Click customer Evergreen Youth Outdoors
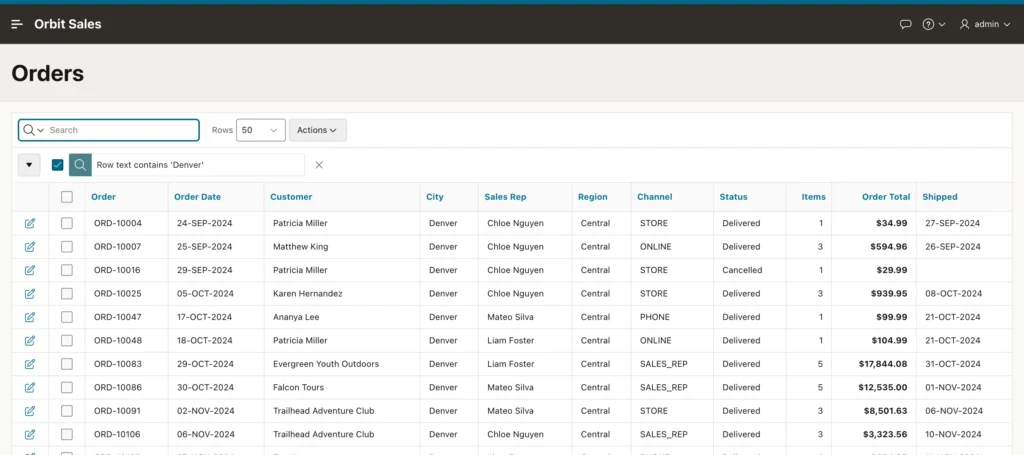 click(x=326, y=364)
